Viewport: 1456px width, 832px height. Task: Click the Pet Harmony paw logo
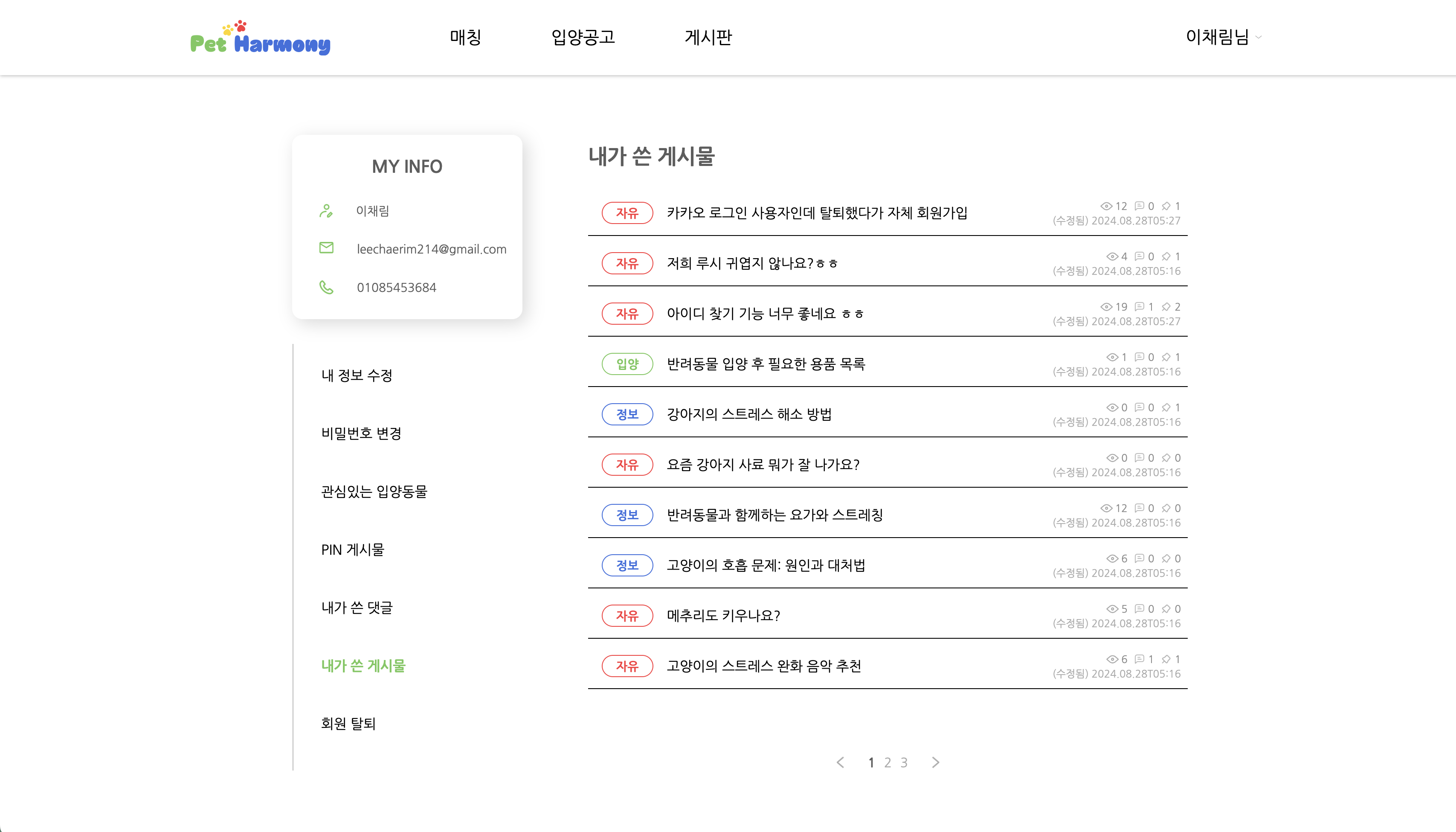260,38
